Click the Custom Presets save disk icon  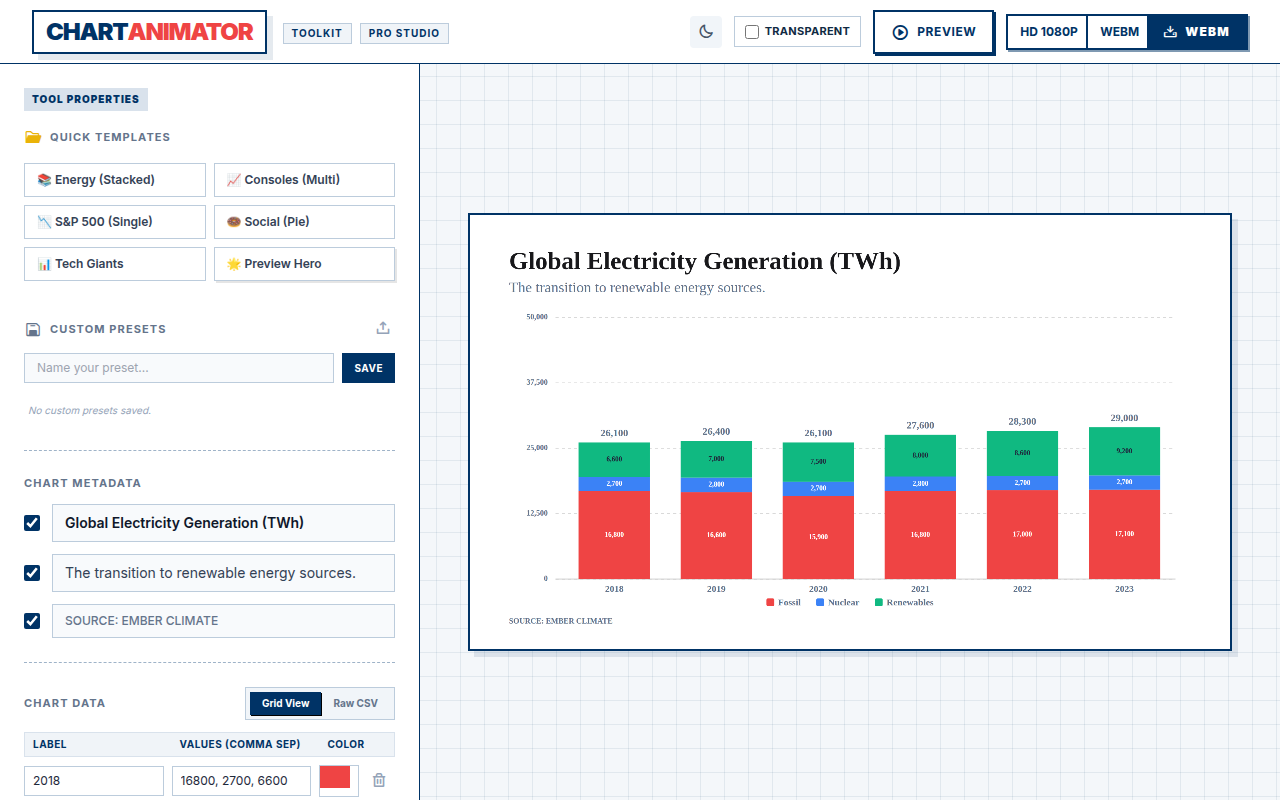point(33,329)
